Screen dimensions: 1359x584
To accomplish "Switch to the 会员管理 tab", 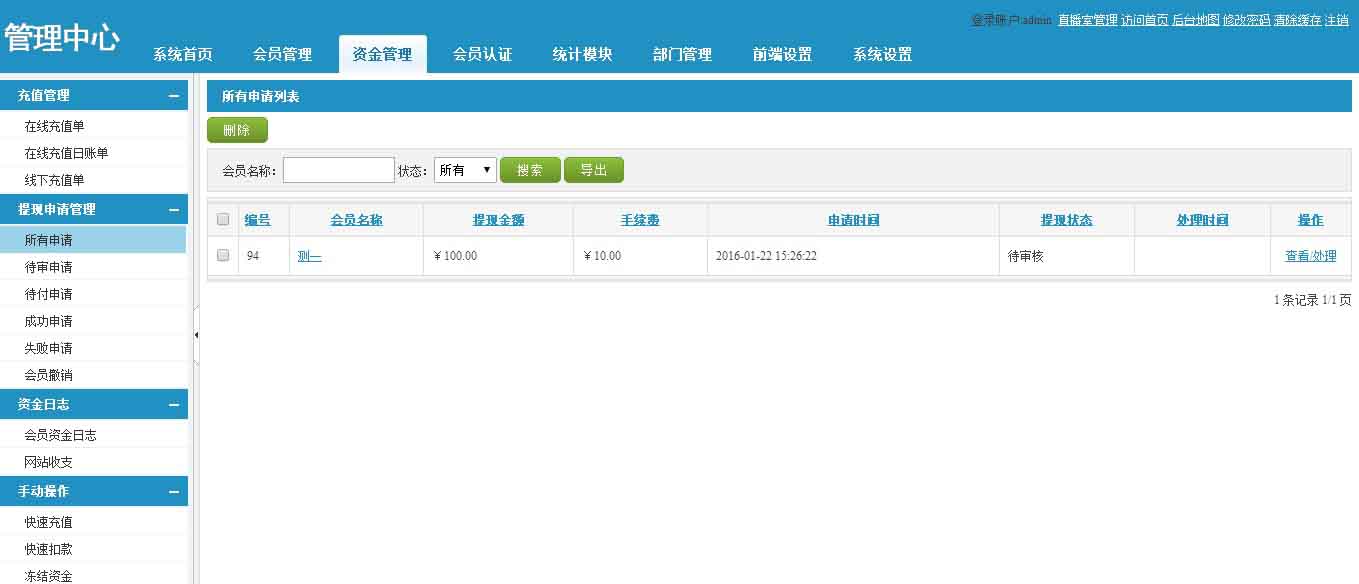I will click(282, 54).
